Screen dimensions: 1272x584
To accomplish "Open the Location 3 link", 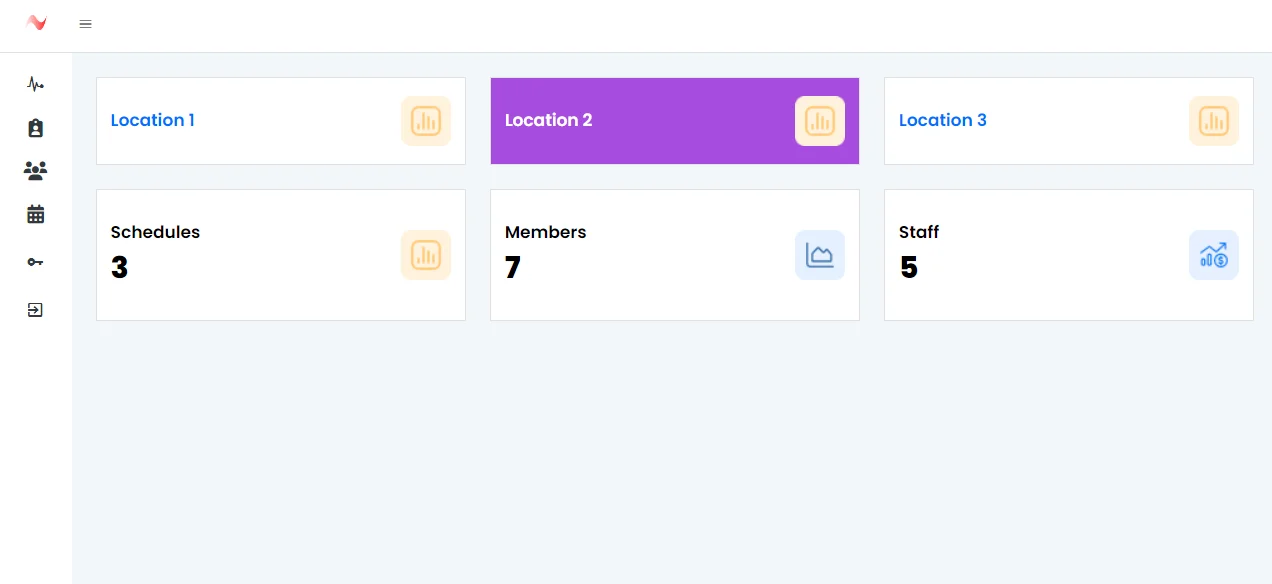I will (x=942, y=120).
